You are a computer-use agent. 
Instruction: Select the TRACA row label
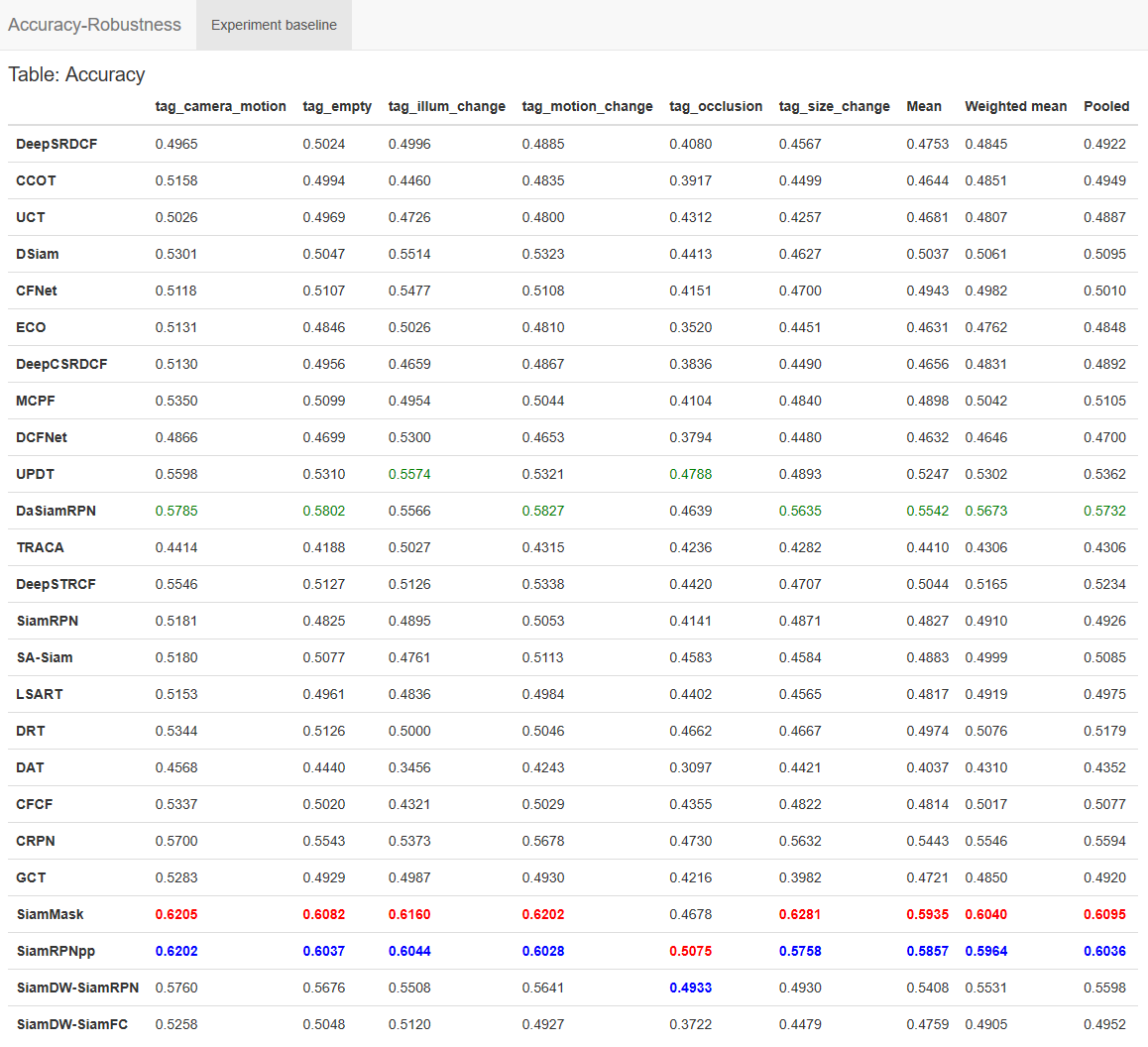[41, 547]
